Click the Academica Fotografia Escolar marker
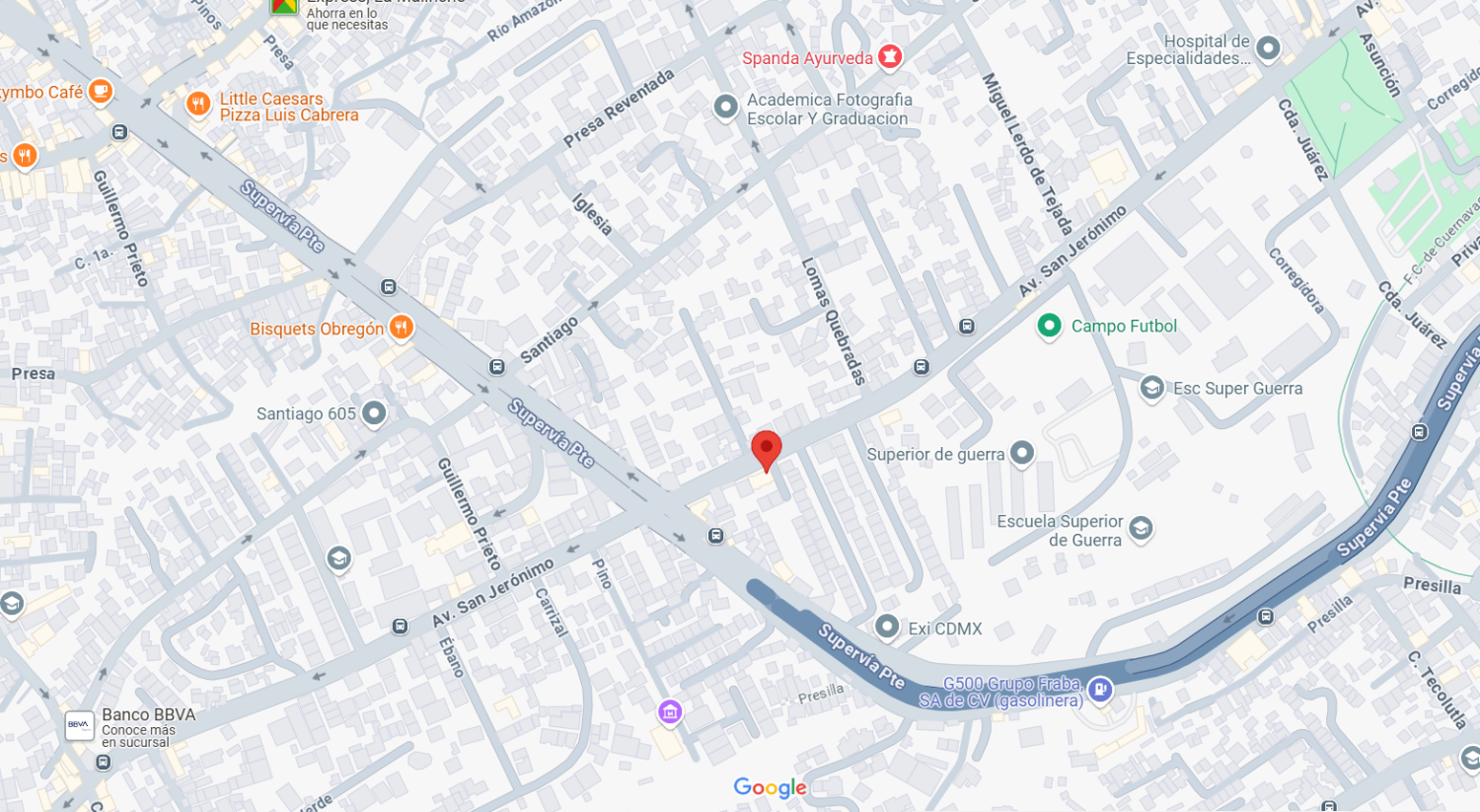1480x812 pixels. tap(725, 108)
